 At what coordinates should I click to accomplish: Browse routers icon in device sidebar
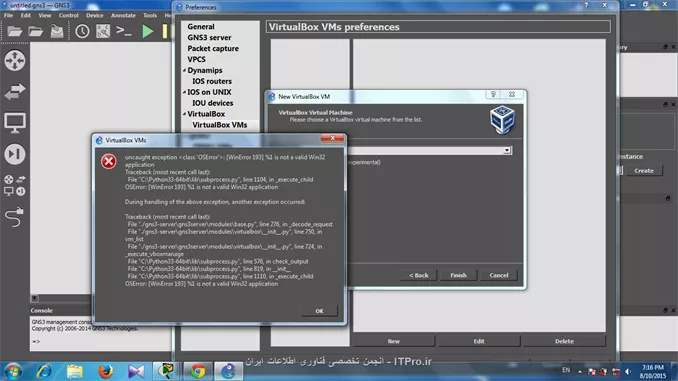(x=15, y=61)
